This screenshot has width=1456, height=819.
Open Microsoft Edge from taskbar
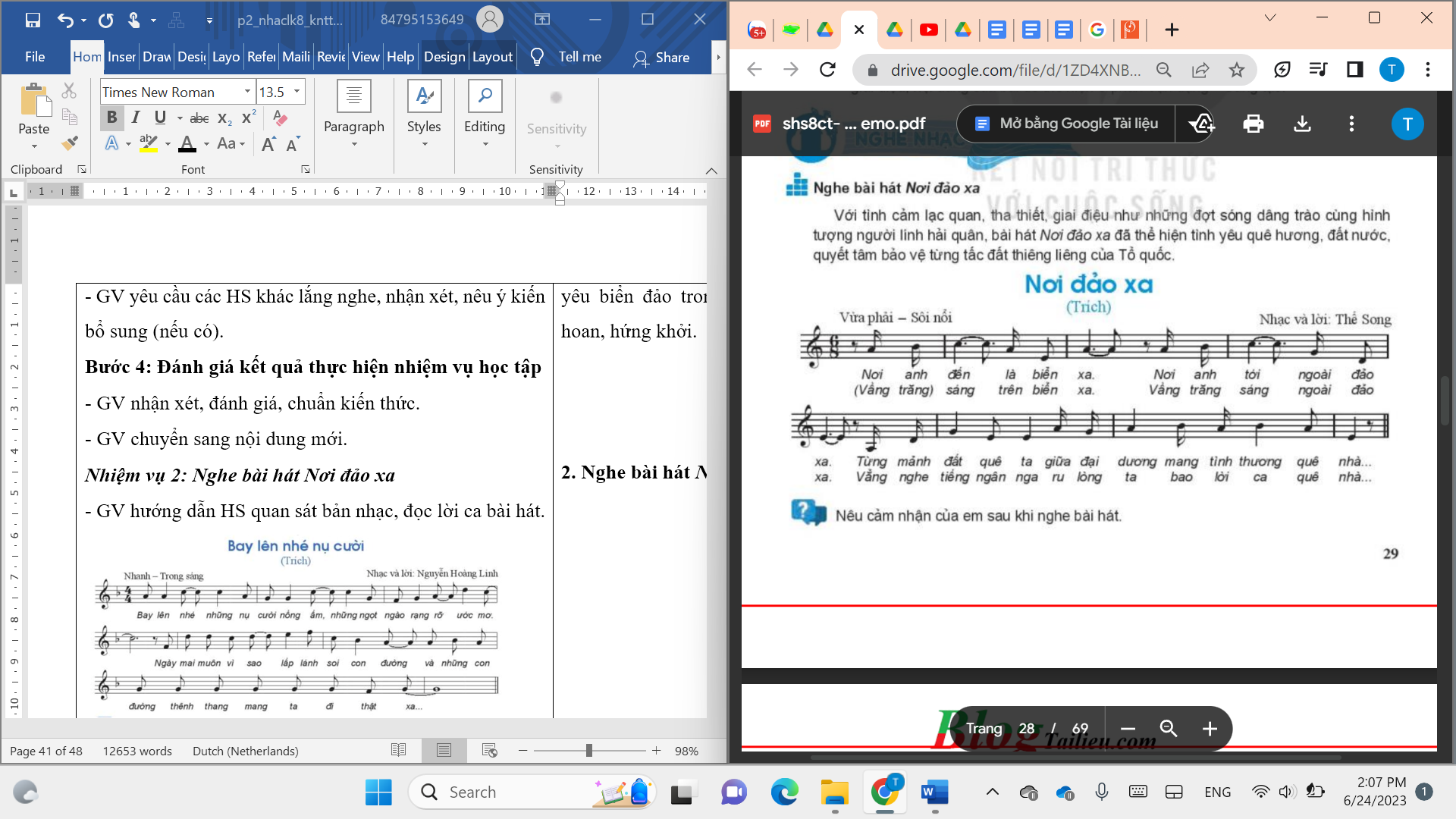click(x=784, y=792)
